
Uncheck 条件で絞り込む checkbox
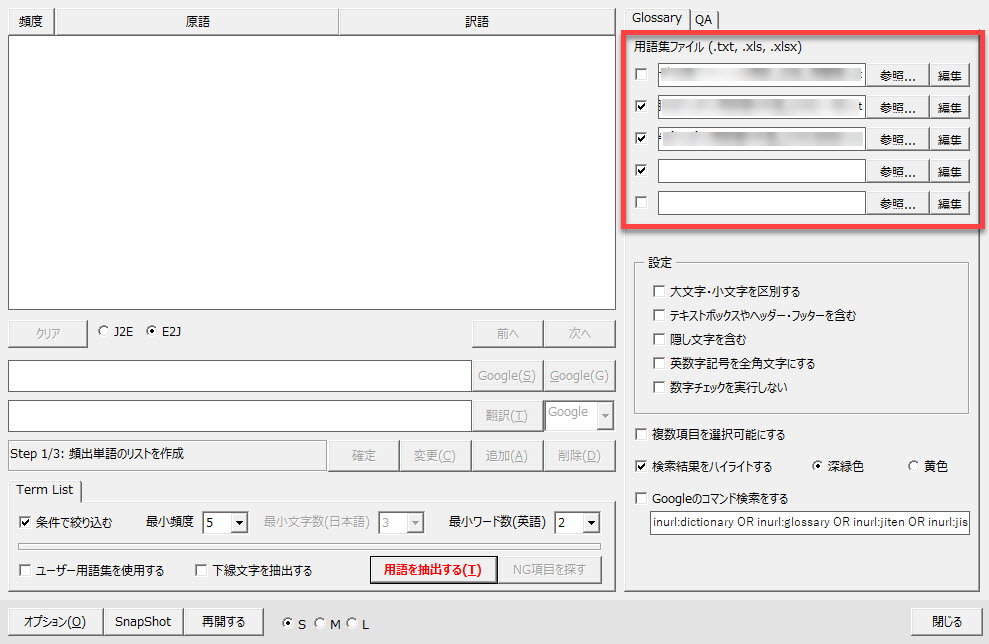(25, 522)
